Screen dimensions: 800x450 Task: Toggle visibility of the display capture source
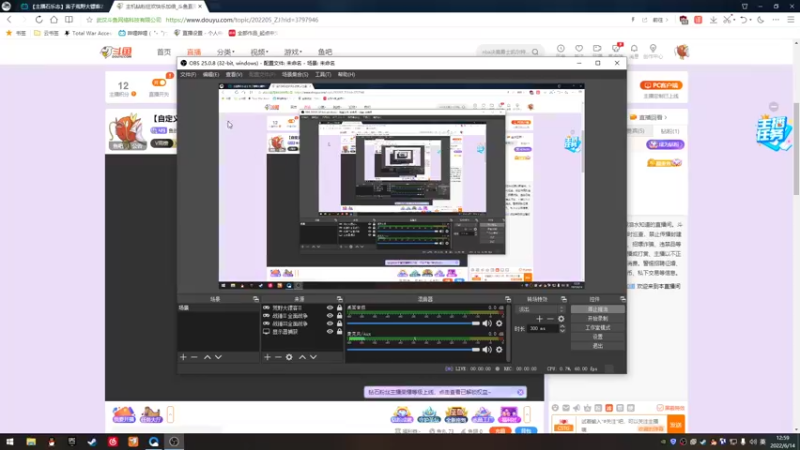[x=330, y=332]
